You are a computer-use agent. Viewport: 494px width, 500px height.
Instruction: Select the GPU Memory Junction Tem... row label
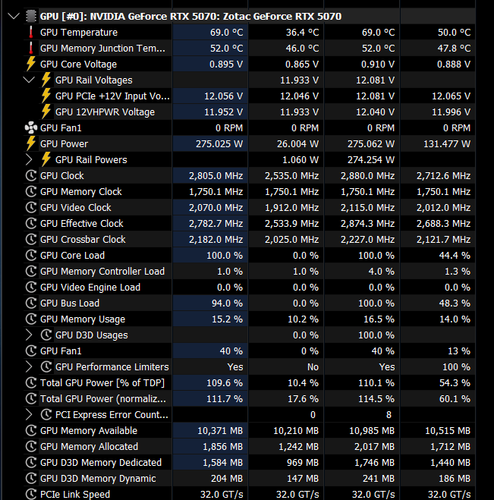click(103, 48)
